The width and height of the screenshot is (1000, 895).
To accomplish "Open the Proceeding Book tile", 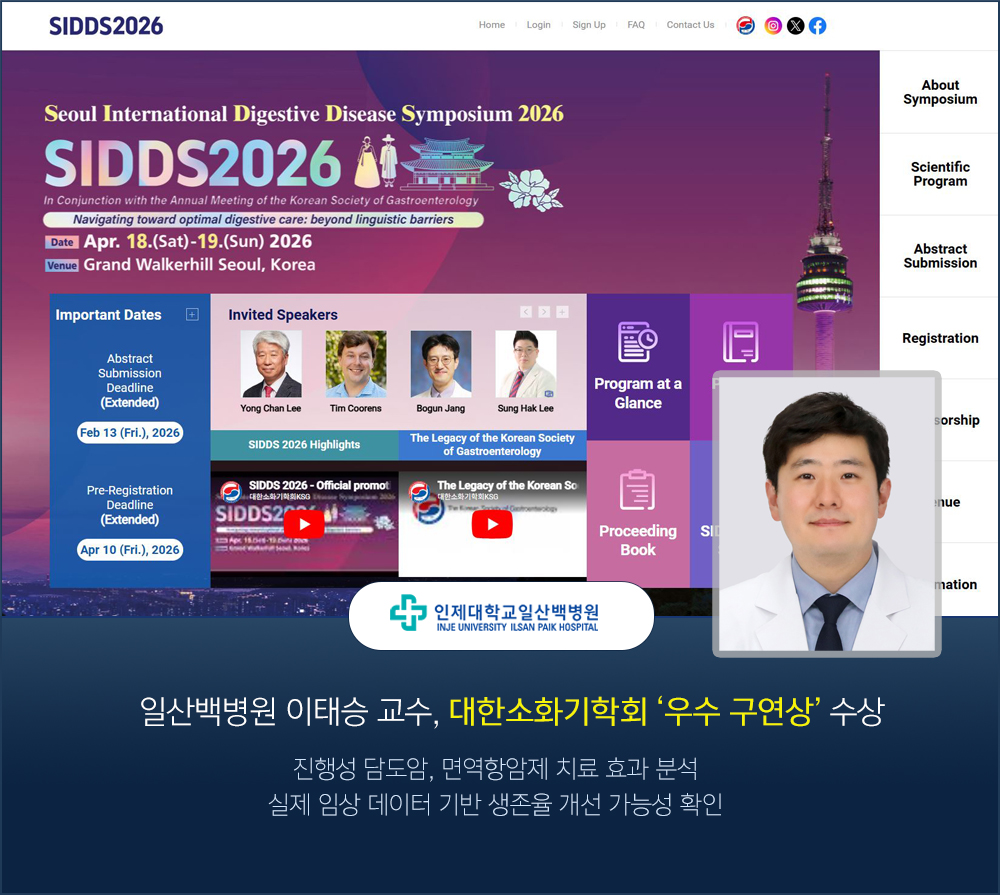I will click(638, 513).
